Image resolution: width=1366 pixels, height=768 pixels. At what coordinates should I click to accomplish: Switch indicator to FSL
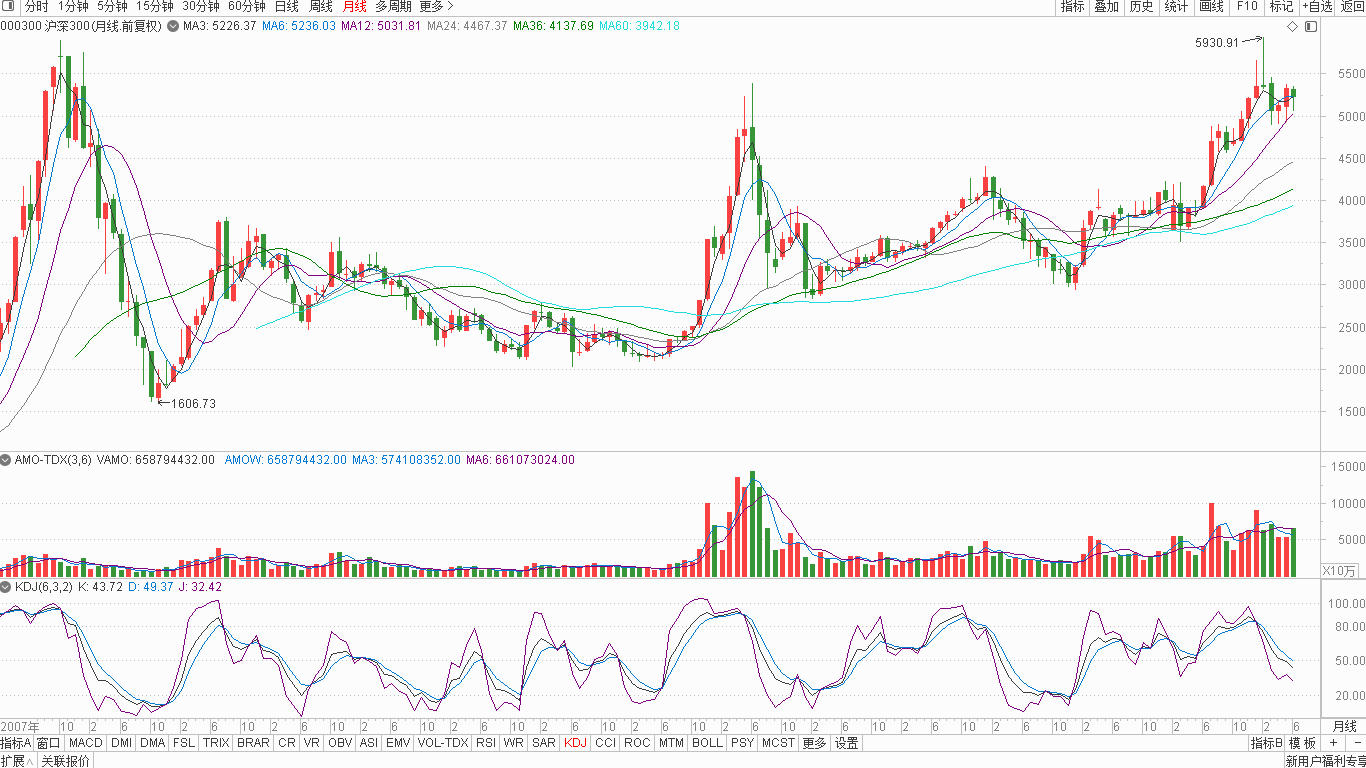point(184,743)
